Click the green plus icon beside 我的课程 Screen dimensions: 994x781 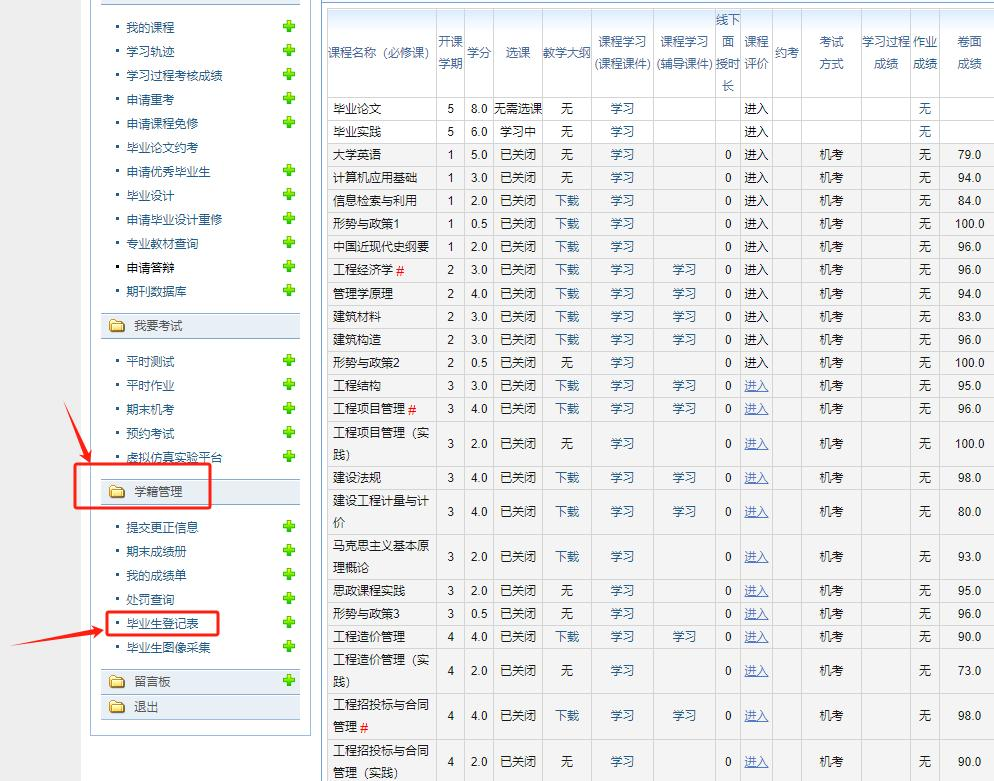(289, 27)
